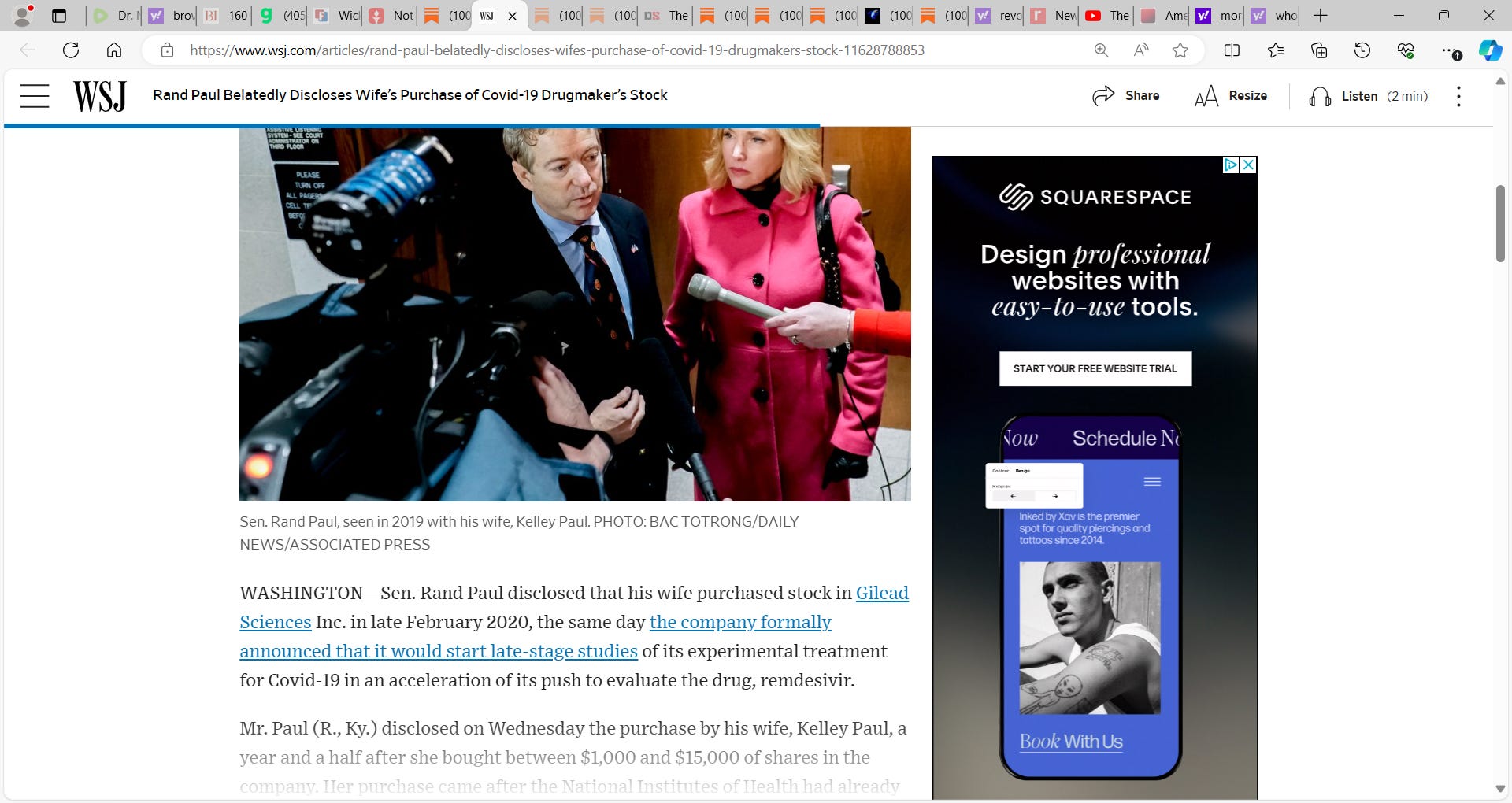Open the Favorites list
Image resolution: width=1512 pixels, height=803 pixels.
tap(1276, 50)
